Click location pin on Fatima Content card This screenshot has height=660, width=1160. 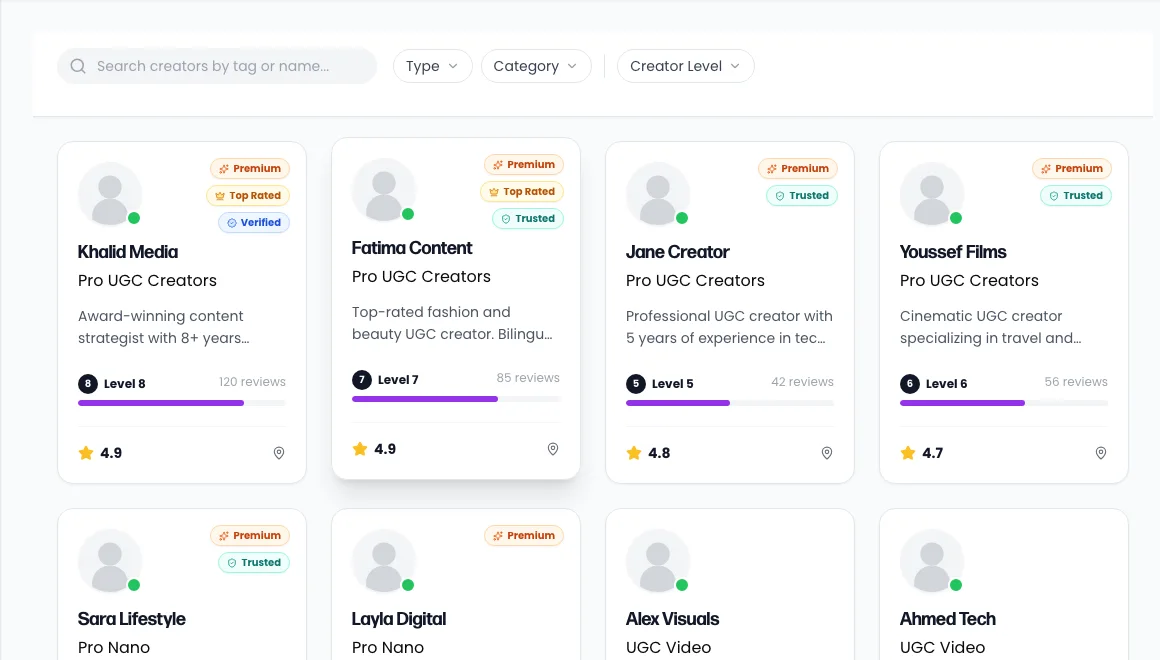tap(553, 449)
